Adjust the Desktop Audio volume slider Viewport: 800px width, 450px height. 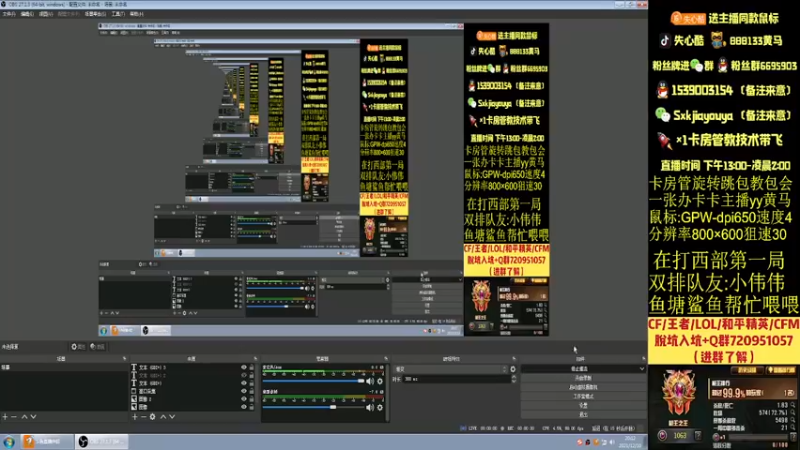(313, 407)
